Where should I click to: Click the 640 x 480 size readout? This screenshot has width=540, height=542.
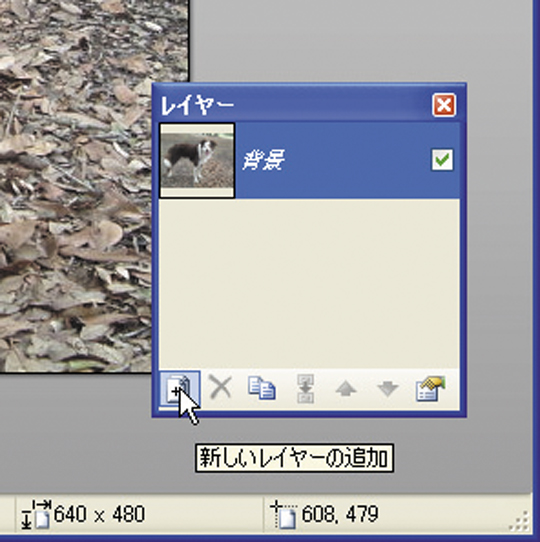100,514
